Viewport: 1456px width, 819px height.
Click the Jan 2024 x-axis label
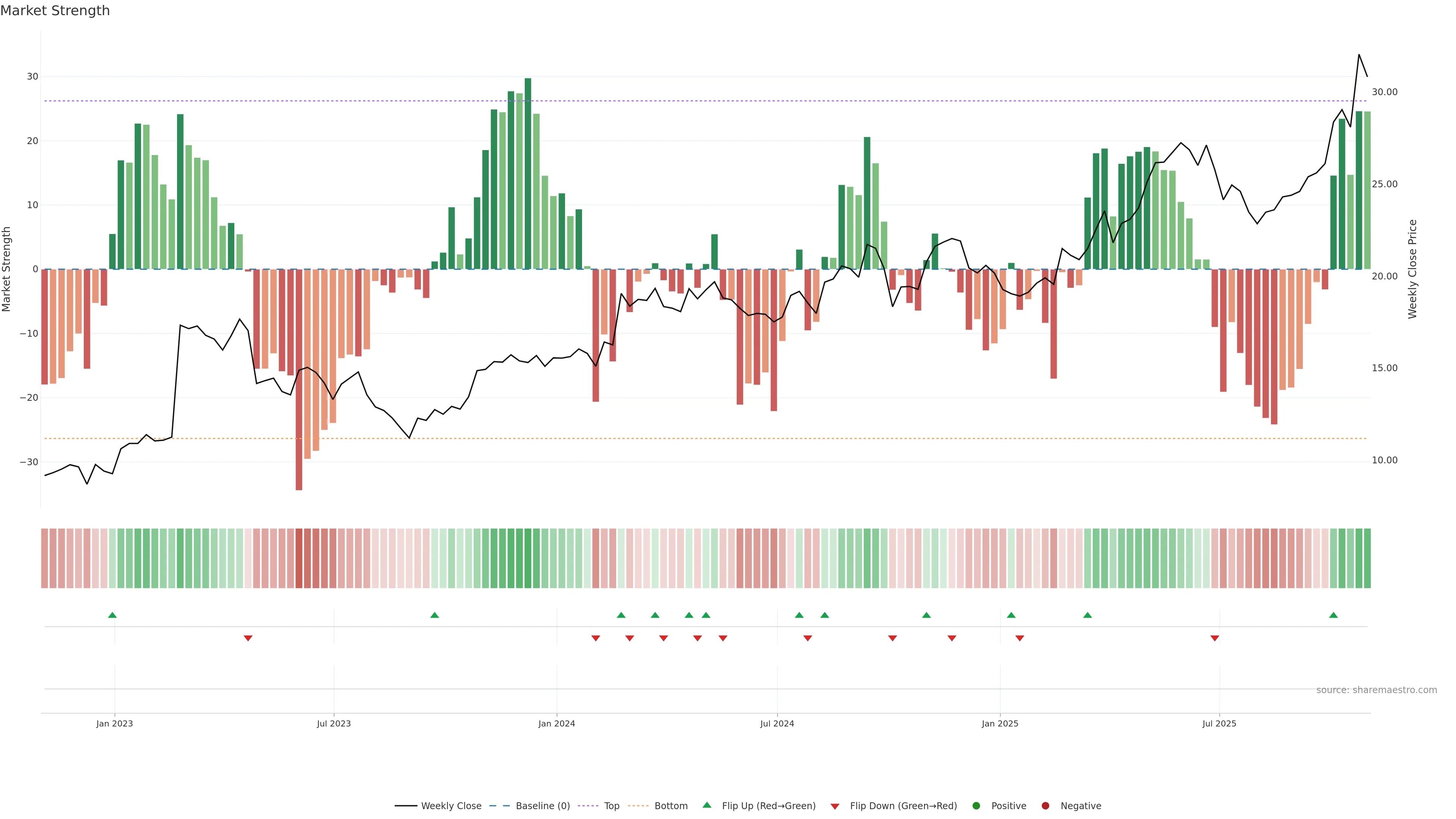[x=557, y=723]
